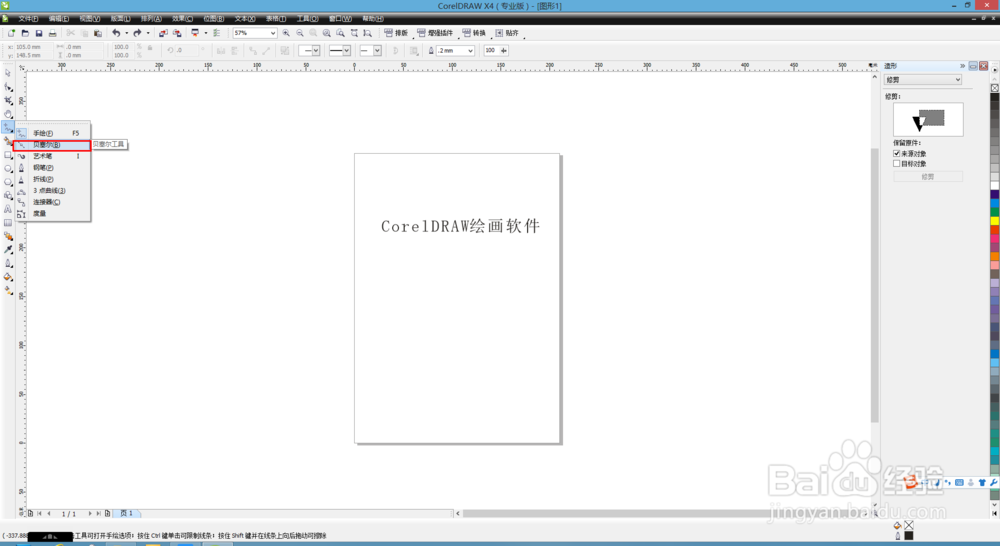Select the Interactive blend tool
The image size is (1000, 546).
(x=8, y=236)
